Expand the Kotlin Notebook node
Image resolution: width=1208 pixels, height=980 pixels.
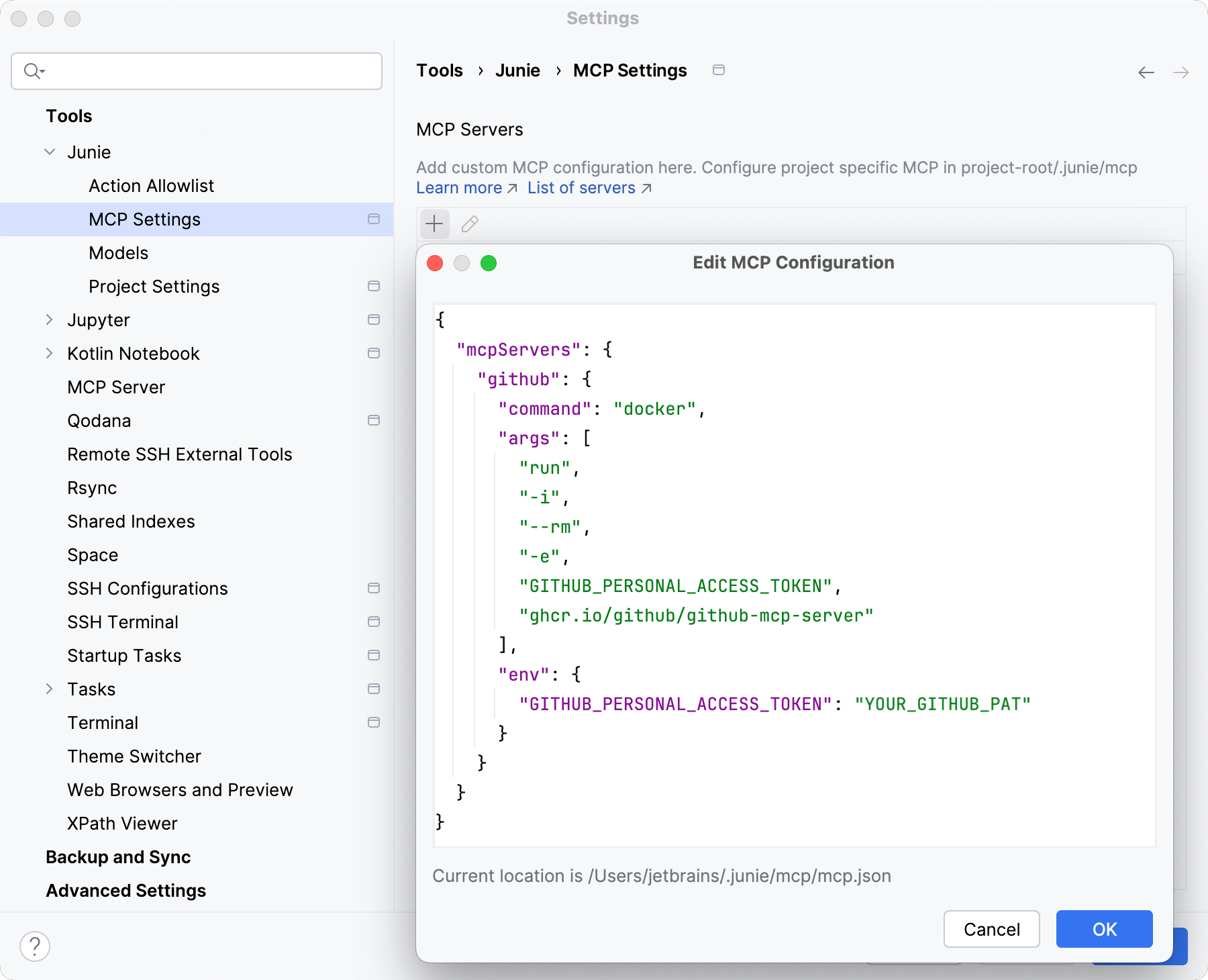click(50, 354)
